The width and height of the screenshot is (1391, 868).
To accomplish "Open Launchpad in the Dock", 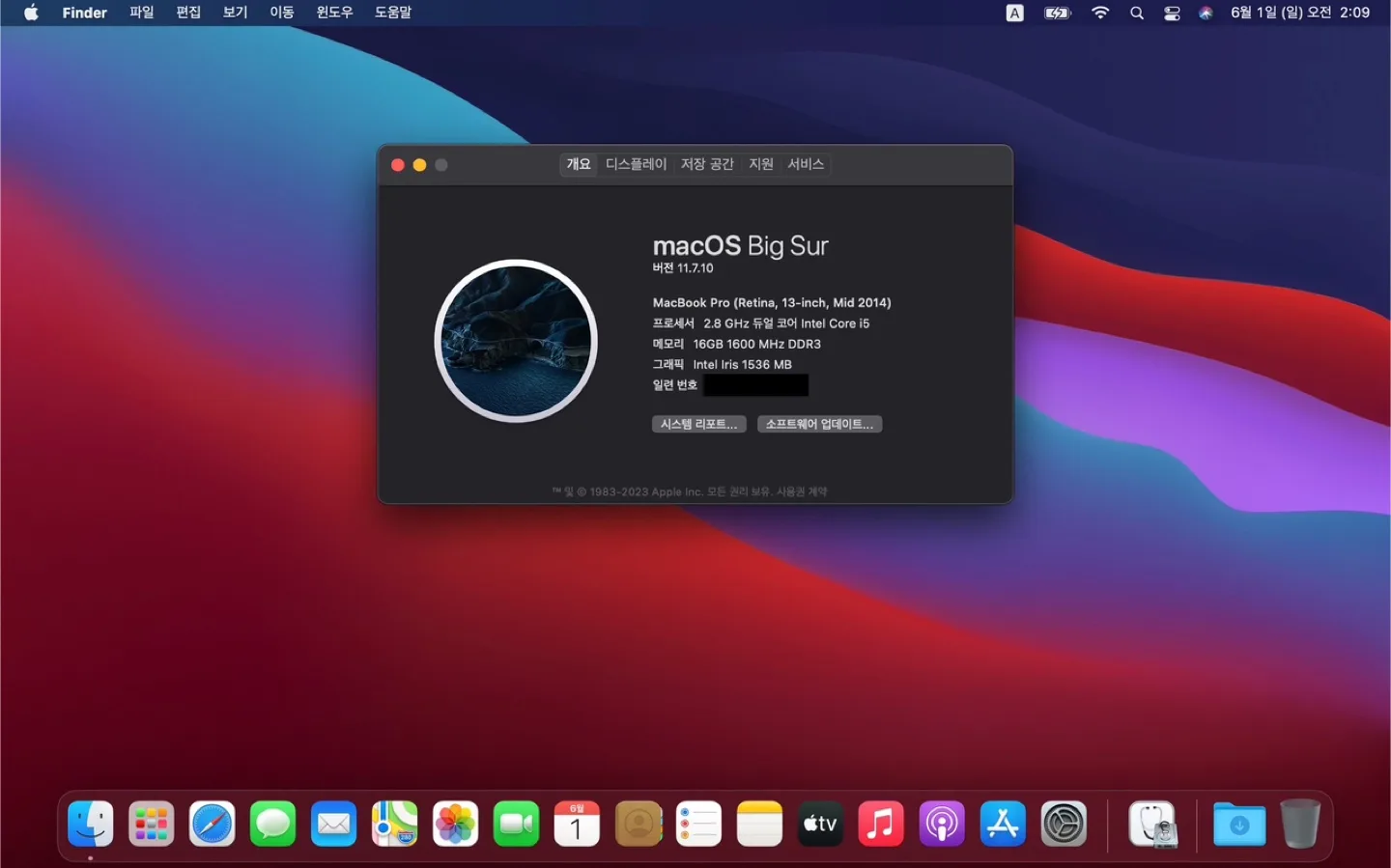I will click(x=152, y=824).
